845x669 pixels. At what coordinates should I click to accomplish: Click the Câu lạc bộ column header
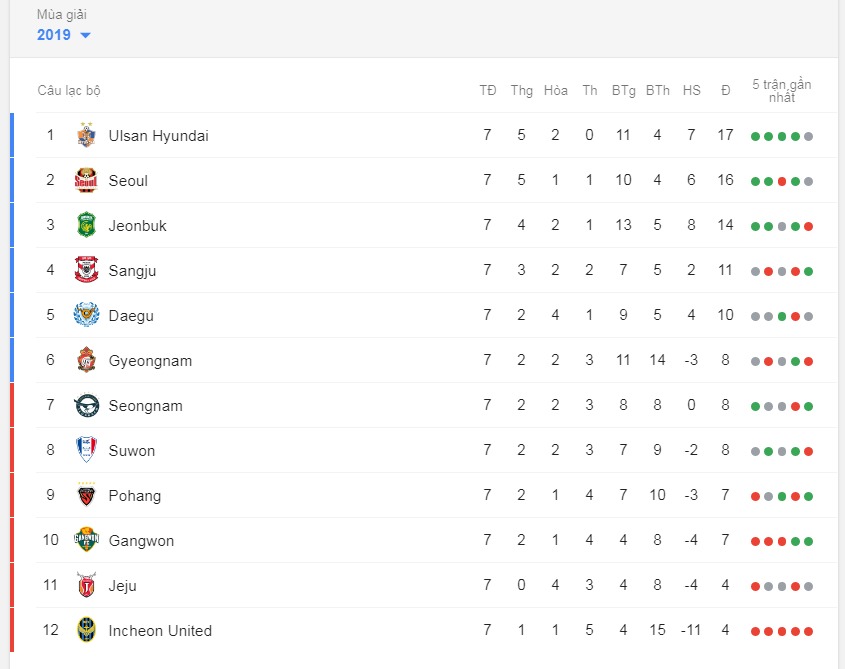coord(69,91)
